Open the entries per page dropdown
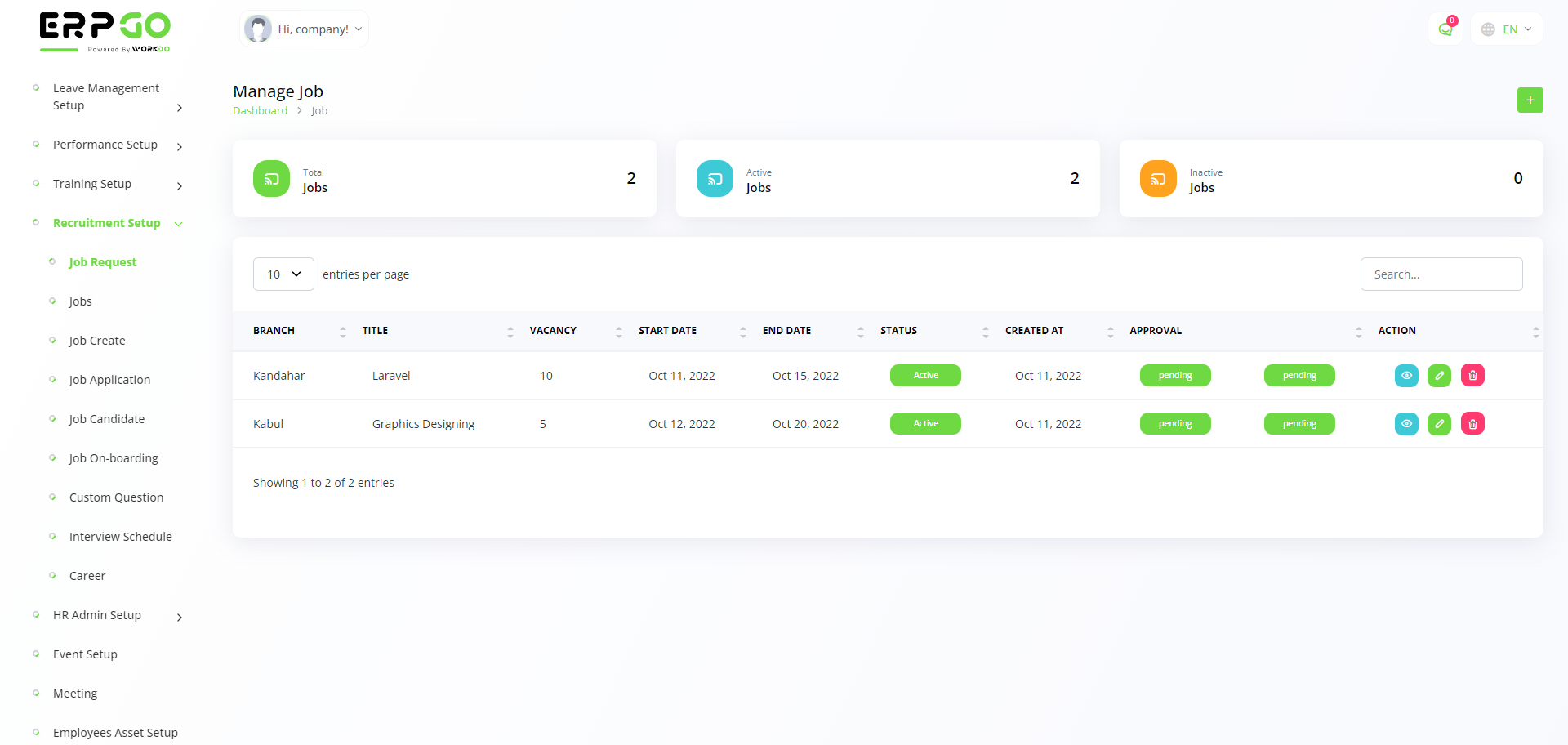1568x745 pixels. pyautogui.click(x=283, y=274)
